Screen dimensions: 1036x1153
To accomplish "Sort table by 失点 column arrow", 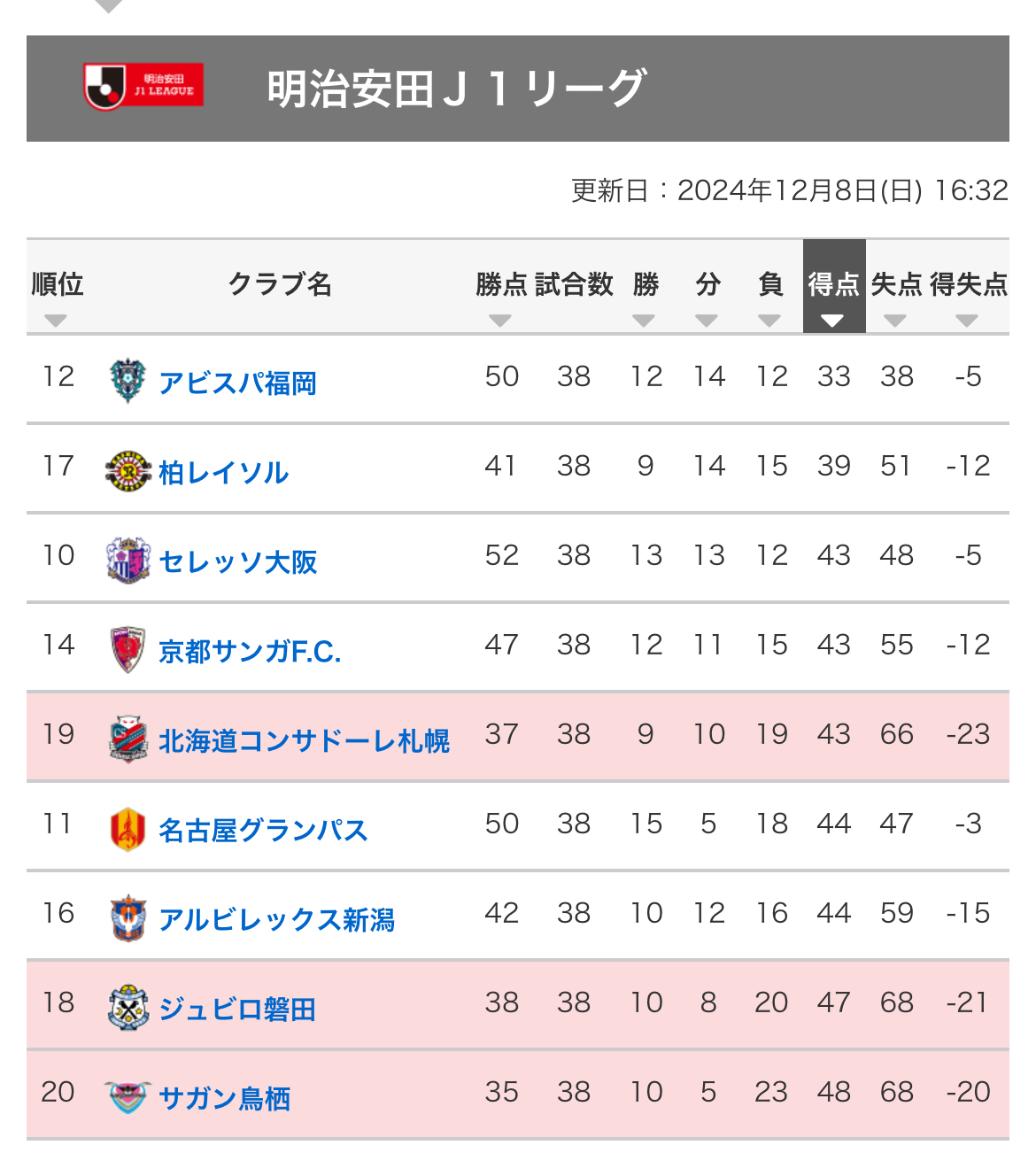I will (x=895, y=321).
